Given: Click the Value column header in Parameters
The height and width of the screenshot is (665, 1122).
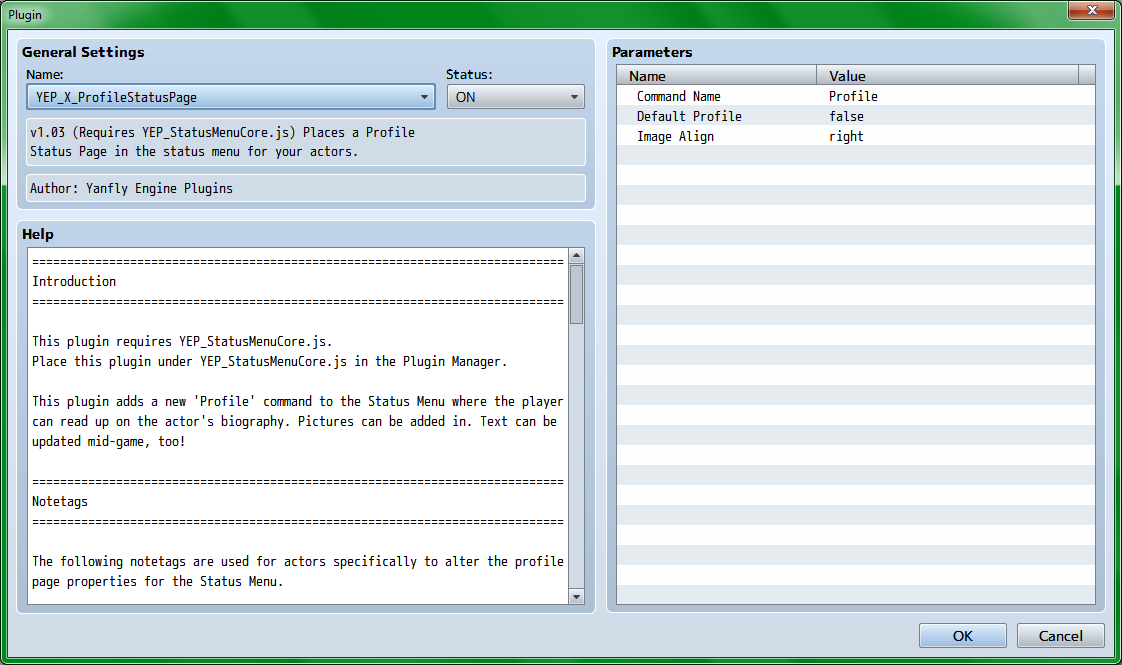Looking at the screenshot, I should click(947, 75).
